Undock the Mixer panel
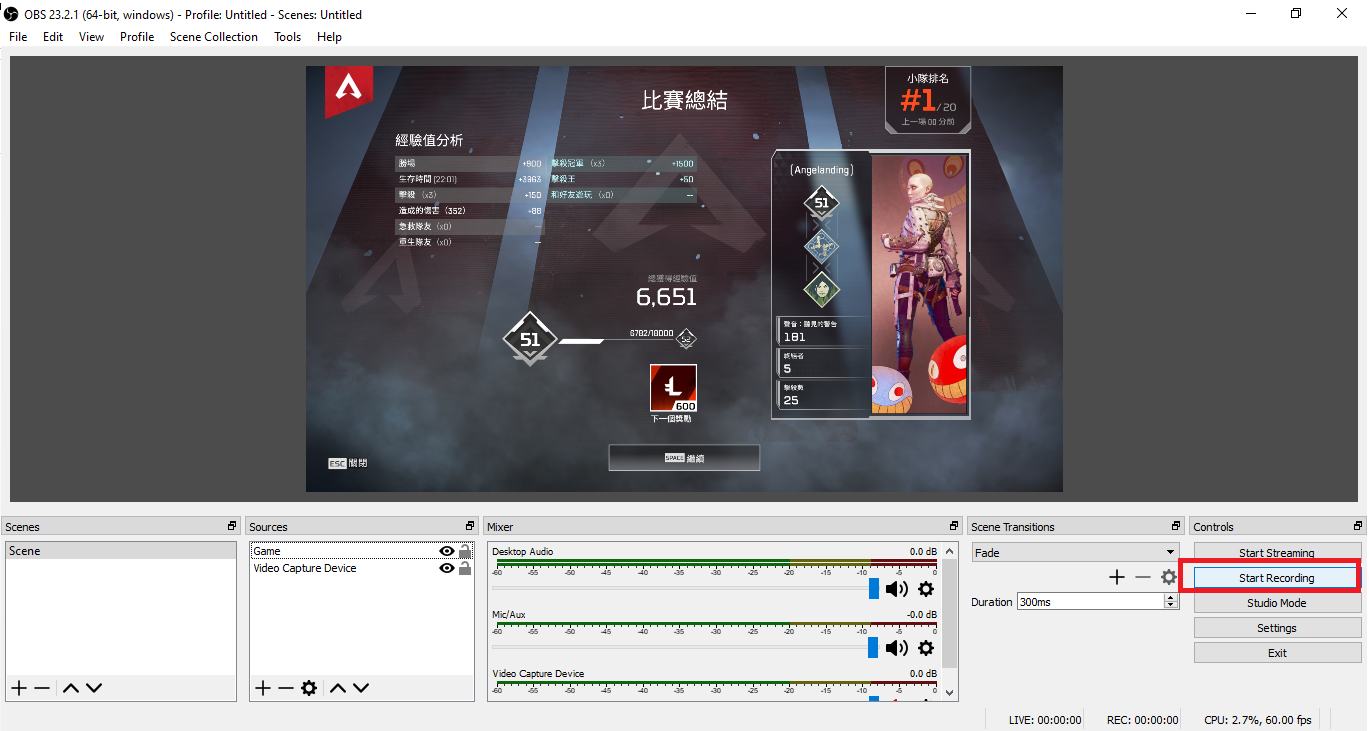Image resolution: width=1369 pixels, height=731 pixels. tap(954, 526)
